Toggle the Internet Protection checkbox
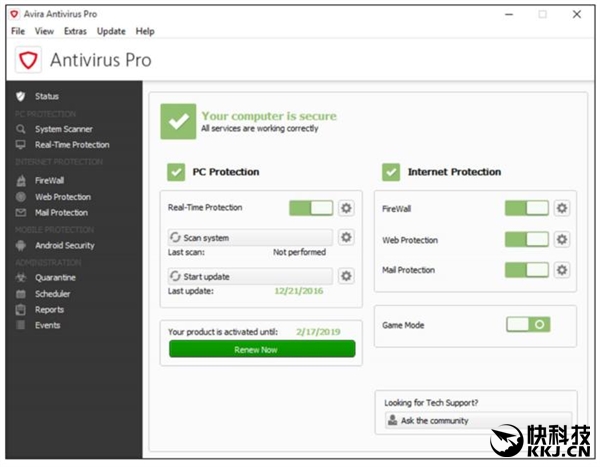This screenshot has height=467, width=600. coord(391,172)
